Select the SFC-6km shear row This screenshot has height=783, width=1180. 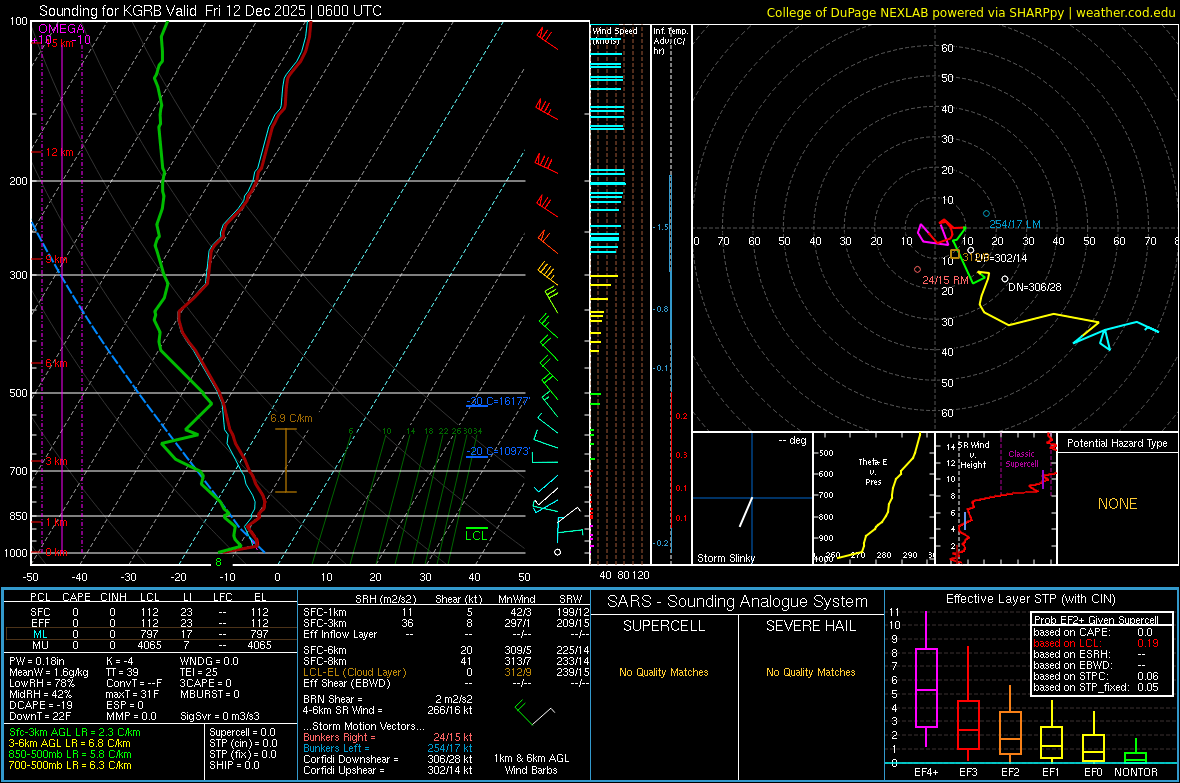click(x=446, y=650)
